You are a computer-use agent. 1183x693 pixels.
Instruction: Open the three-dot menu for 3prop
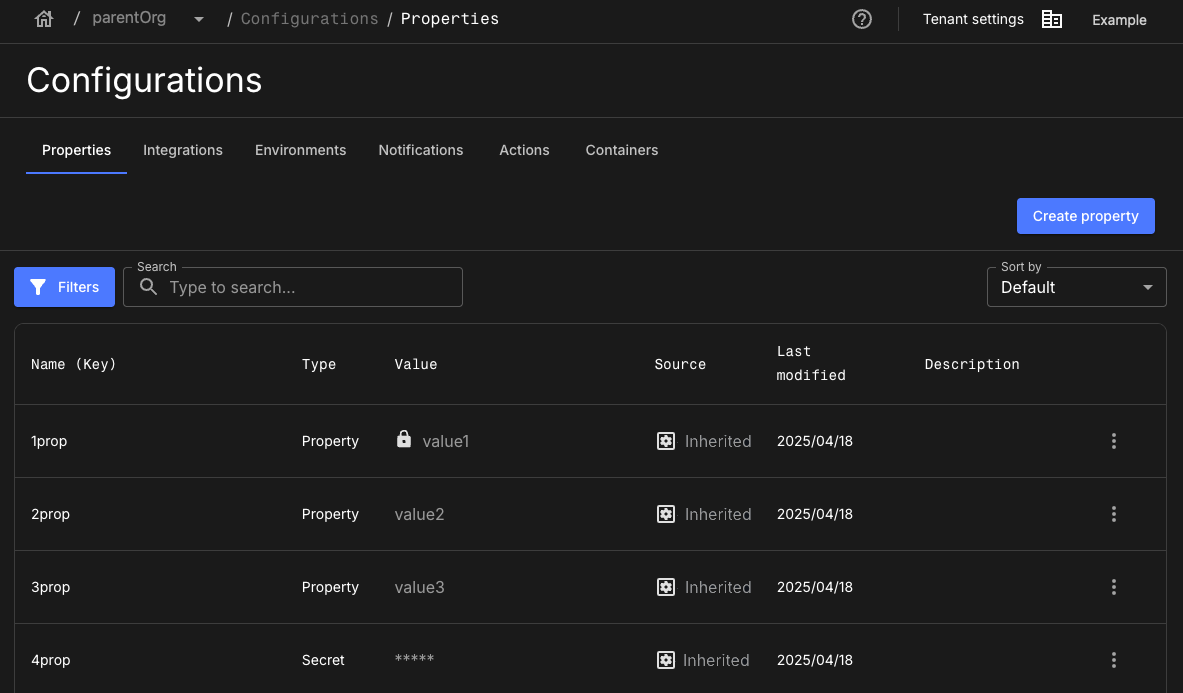click(1113, 587)
